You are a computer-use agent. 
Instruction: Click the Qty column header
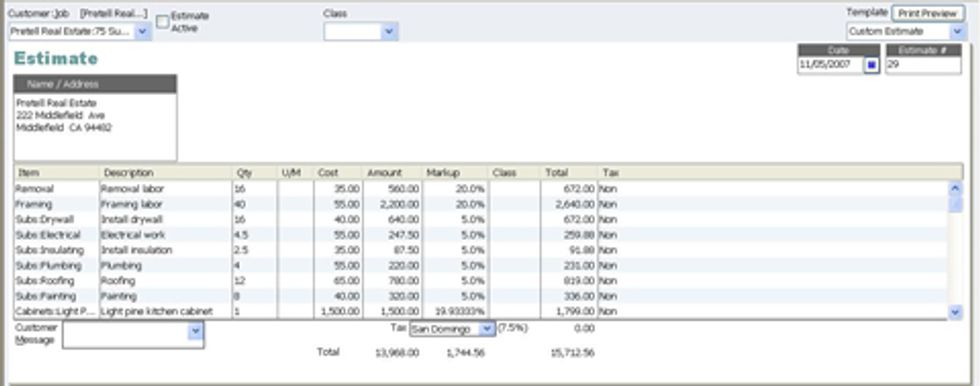click(x=254, y=172)
